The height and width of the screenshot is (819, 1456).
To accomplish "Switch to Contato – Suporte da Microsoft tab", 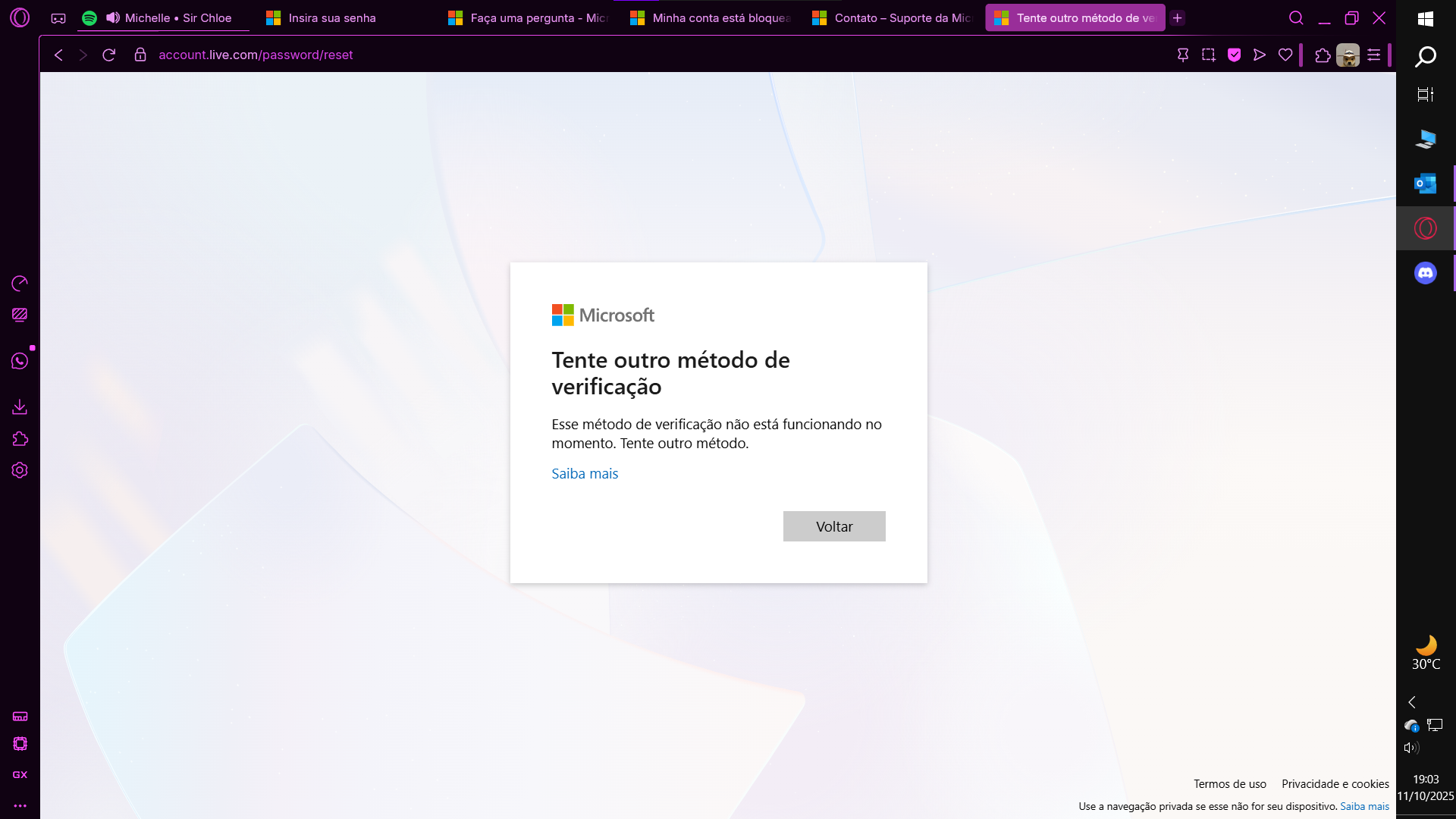I will click(893, 17).
